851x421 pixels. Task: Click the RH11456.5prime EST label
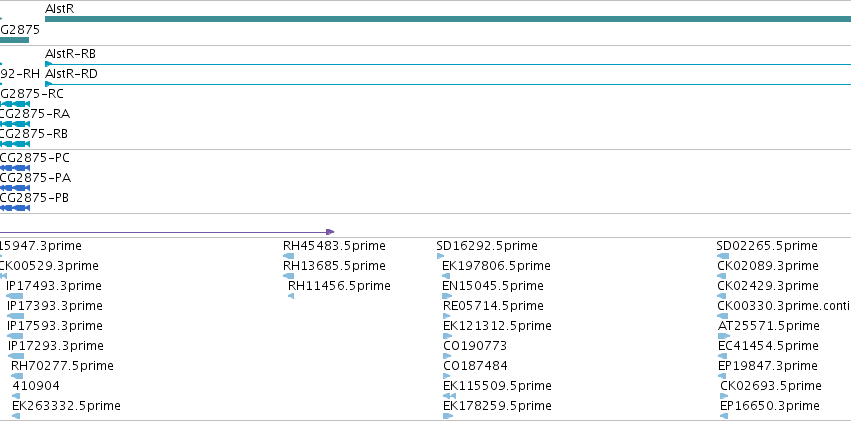339,286
